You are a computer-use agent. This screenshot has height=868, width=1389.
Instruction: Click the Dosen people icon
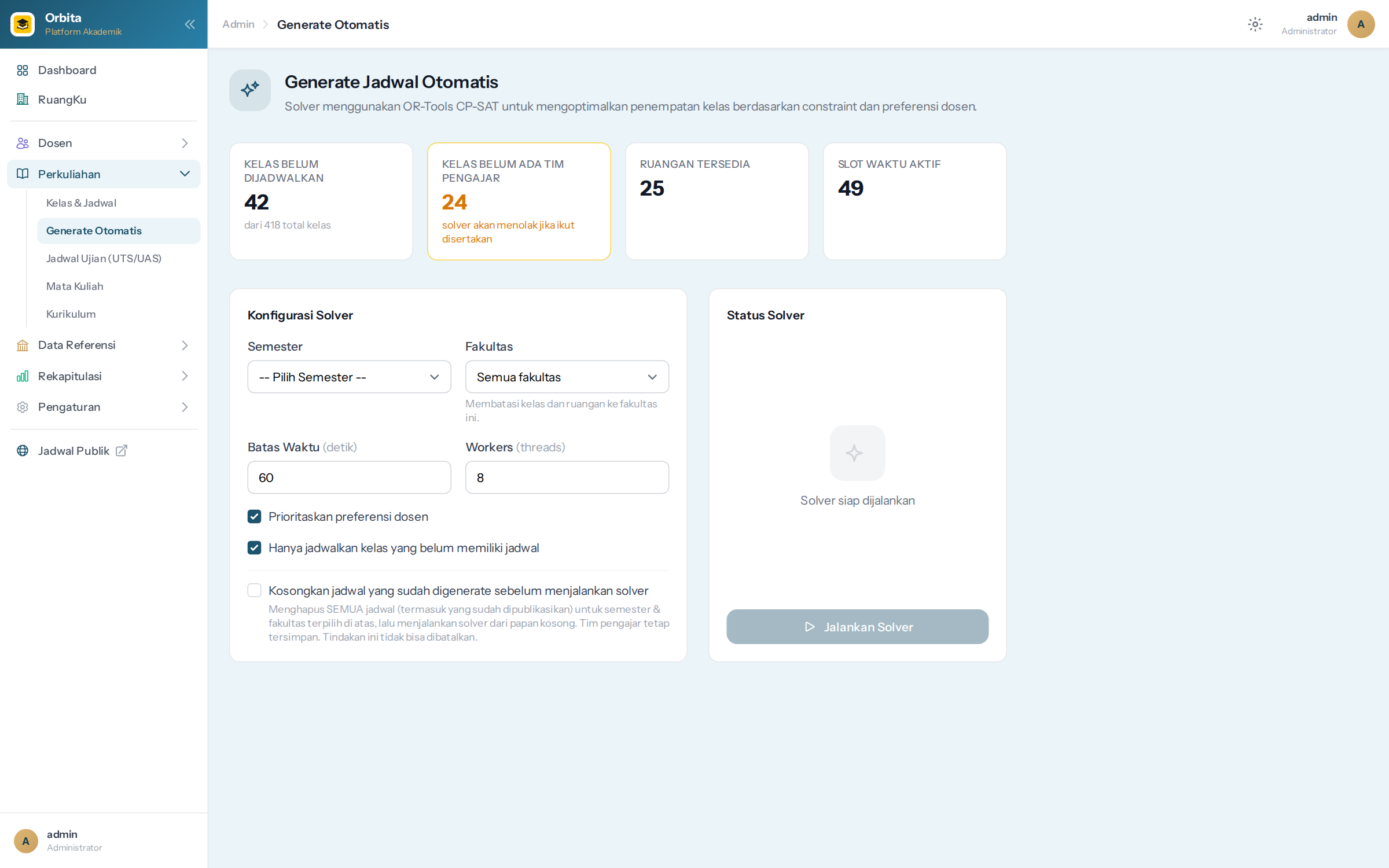23,143
